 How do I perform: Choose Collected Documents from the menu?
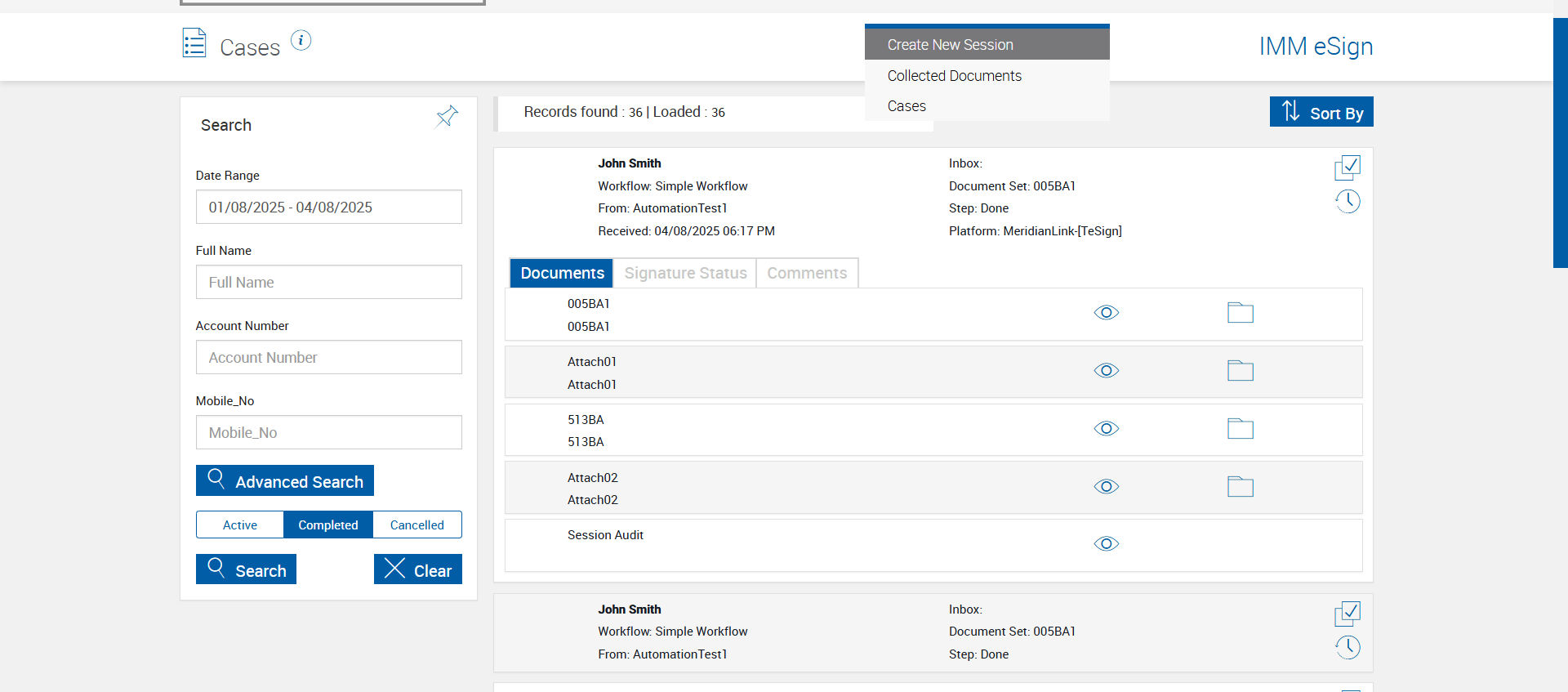[954, 76]
